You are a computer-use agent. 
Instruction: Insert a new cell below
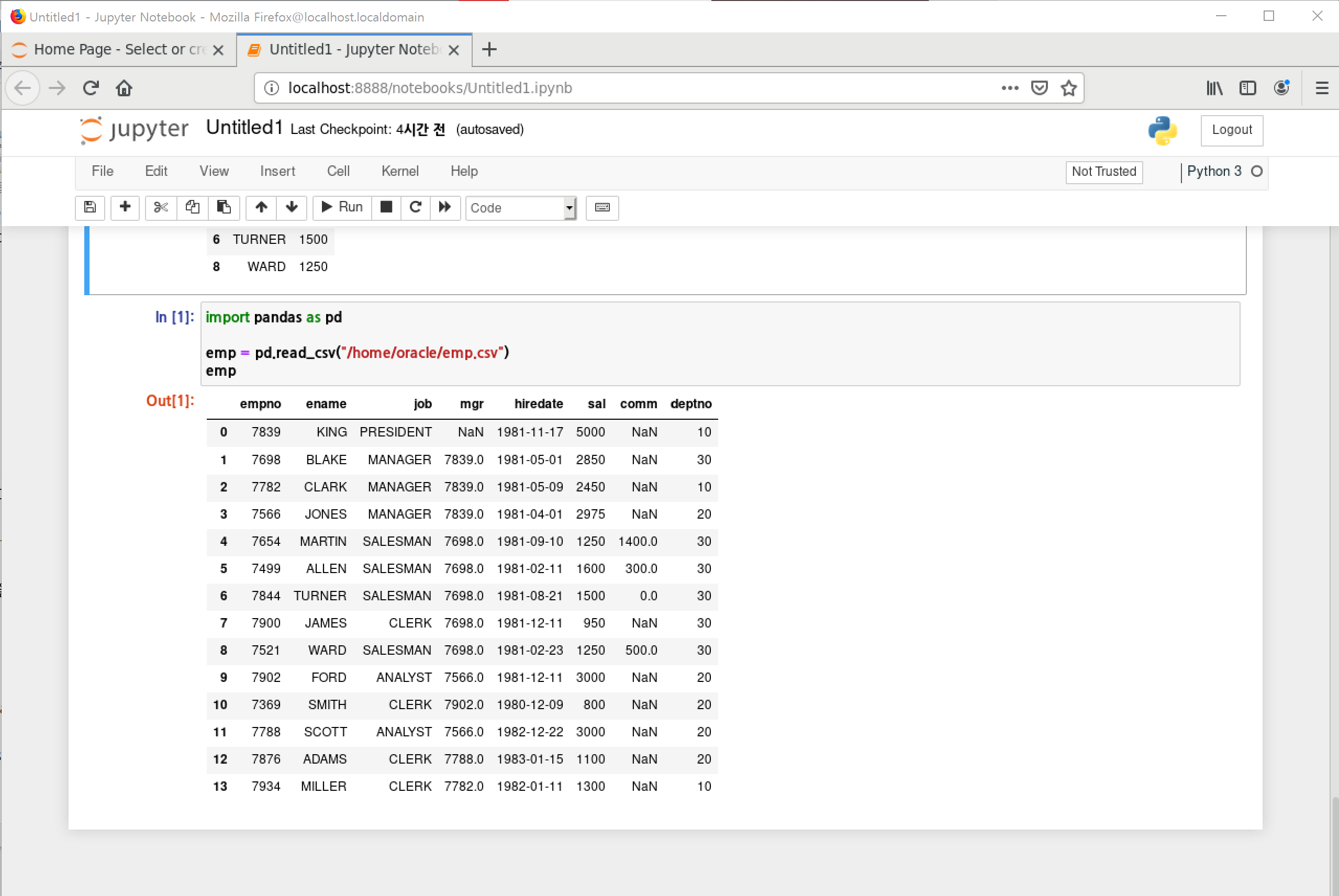pyautogui.click(x=125, y=207)
